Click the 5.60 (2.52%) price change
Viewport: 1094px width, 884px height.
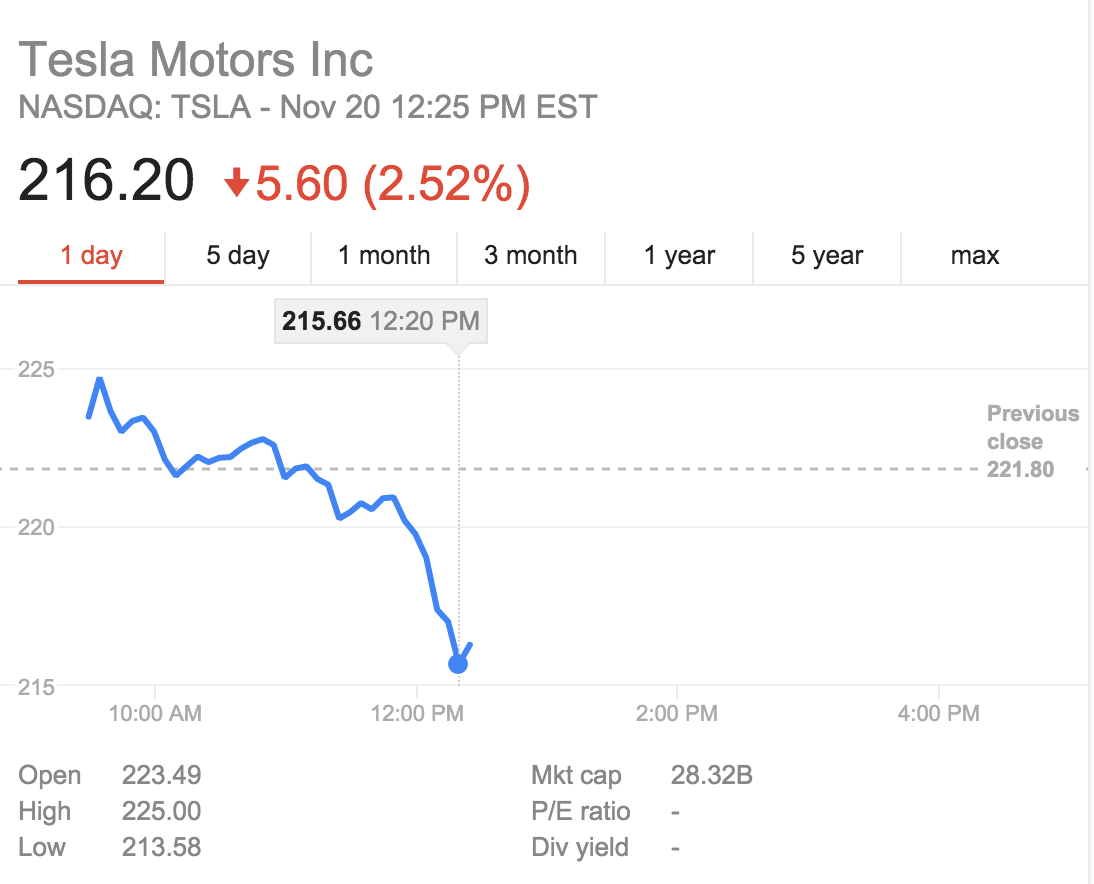392,184
